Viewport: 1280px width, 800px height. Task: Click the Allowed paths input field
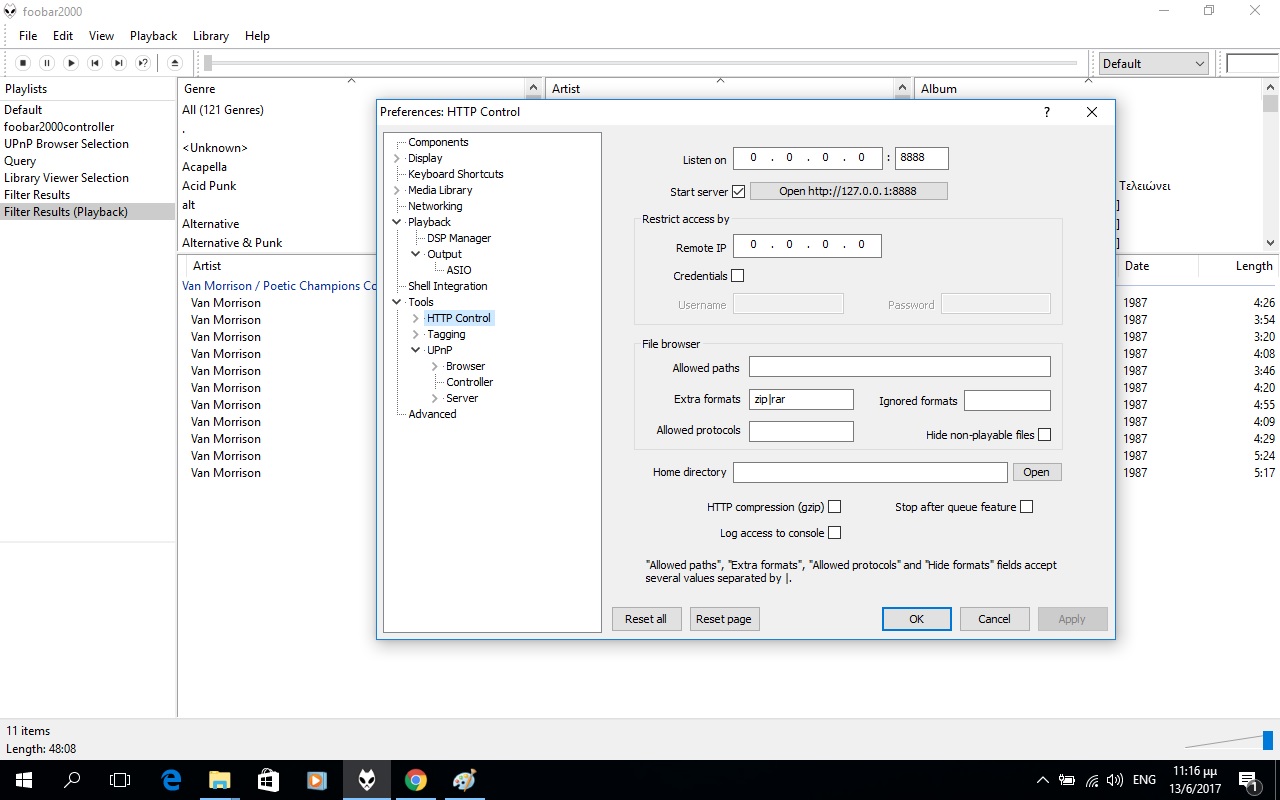pyautogui.click(x=900, y=368)
